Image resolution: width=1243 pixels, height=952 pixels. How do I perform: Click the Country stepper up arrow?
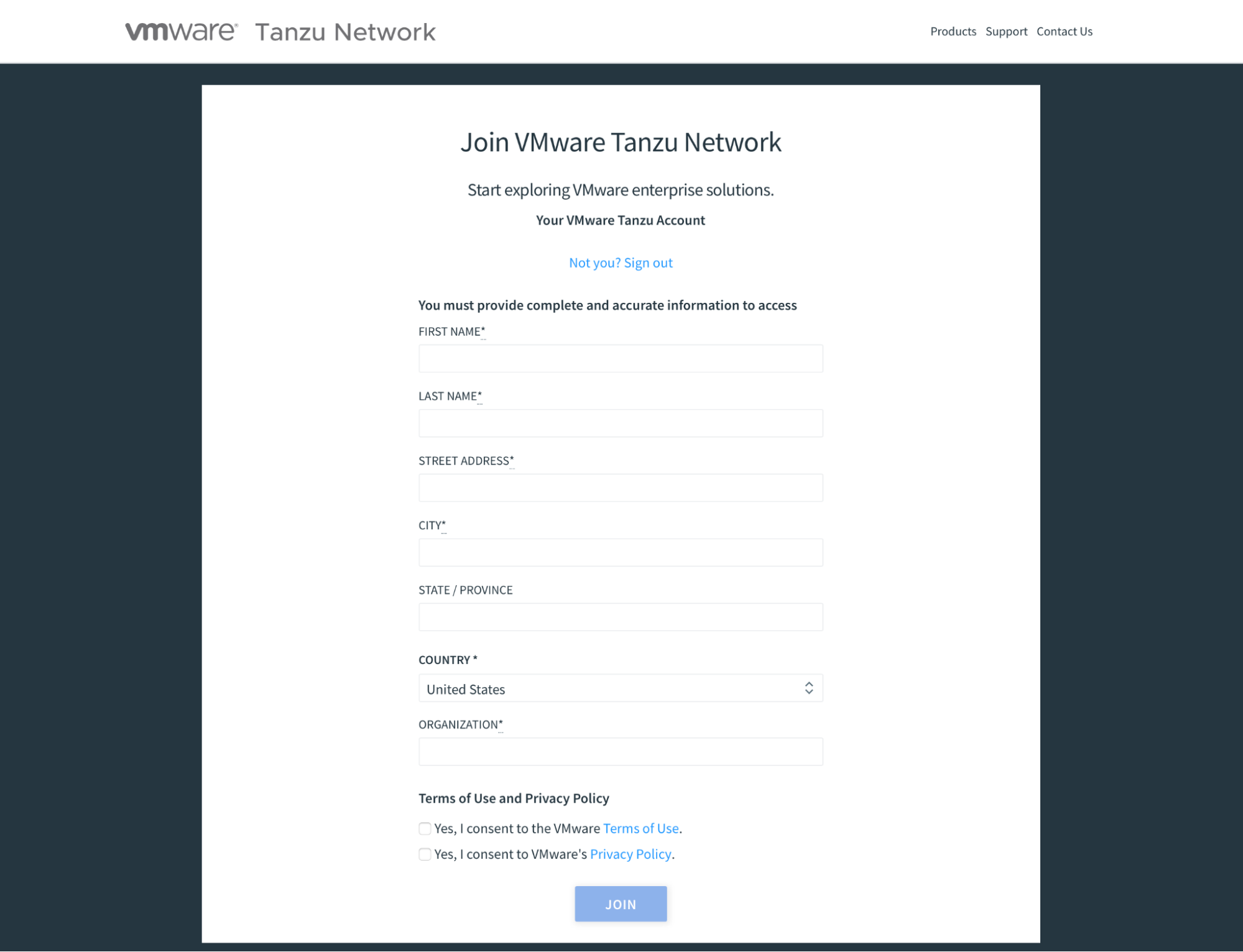pos(809,683)
